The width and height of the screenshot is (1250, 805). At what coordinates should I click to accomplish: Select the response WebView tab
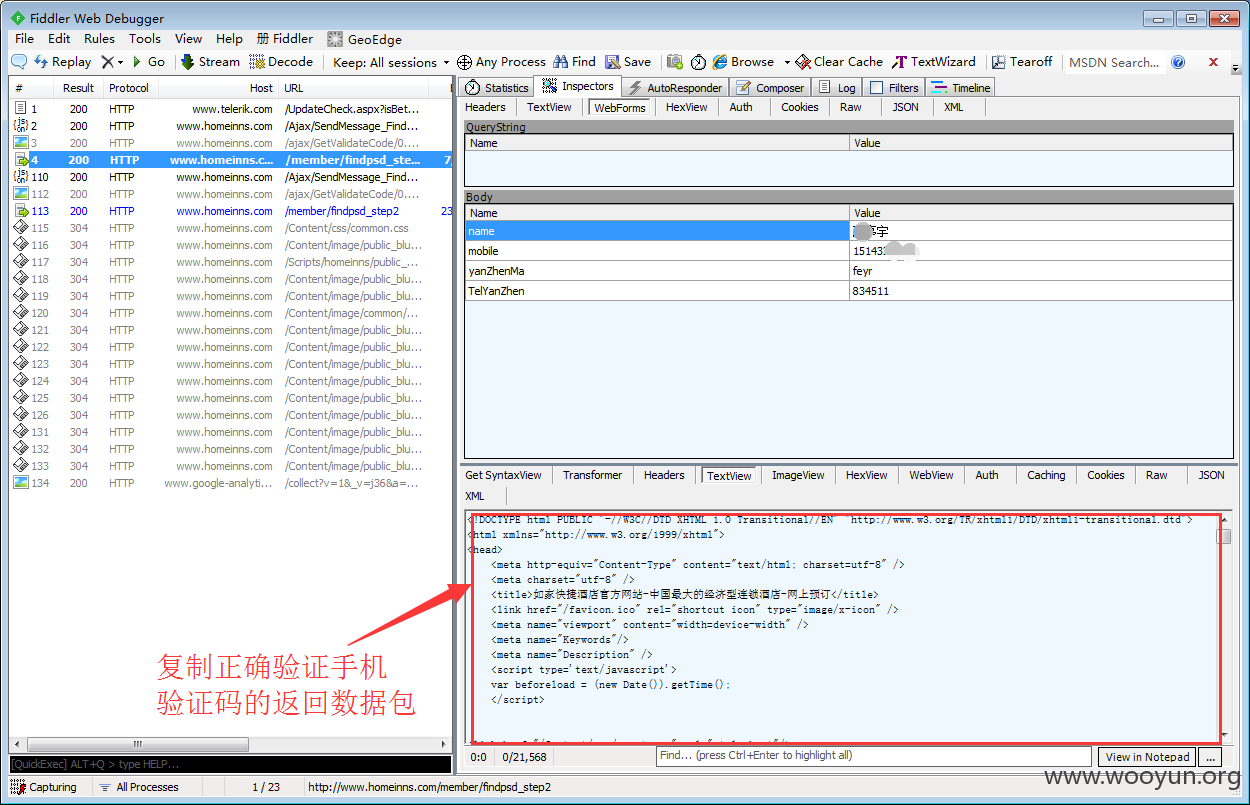931,475
